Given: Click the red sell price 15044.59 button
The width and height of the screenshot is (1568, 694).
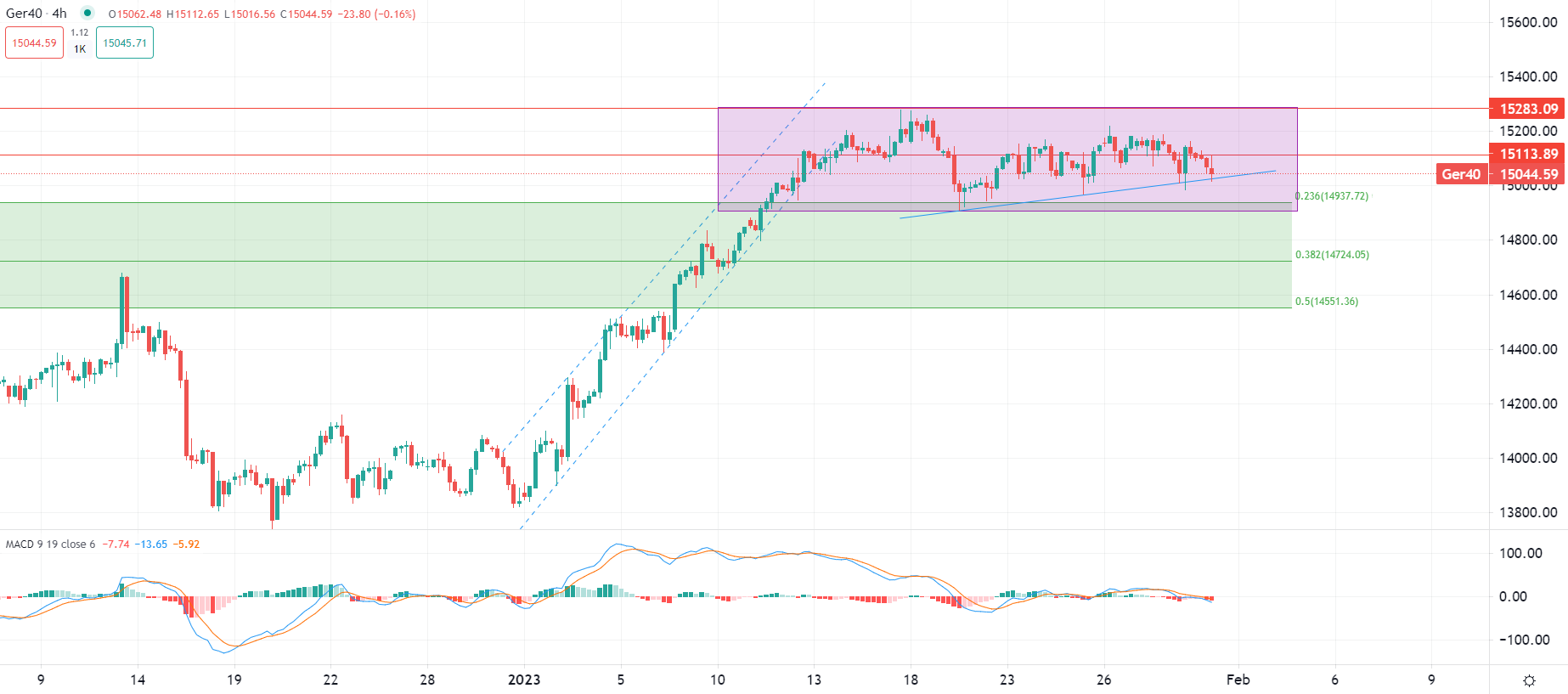Looking at the screenshot, I should tap(35, 43).
